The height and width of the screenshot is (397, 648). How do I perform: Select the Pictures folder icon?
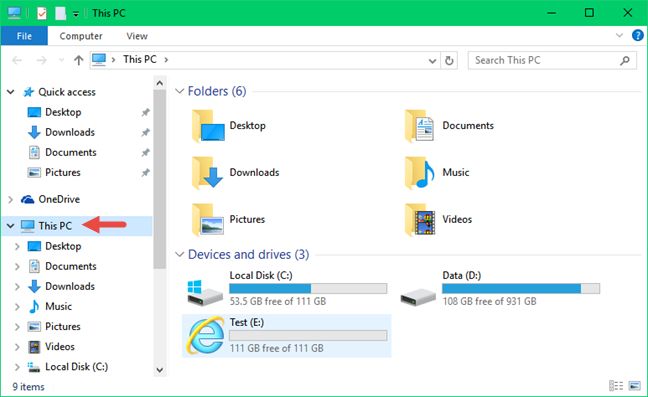coord(208,219)
